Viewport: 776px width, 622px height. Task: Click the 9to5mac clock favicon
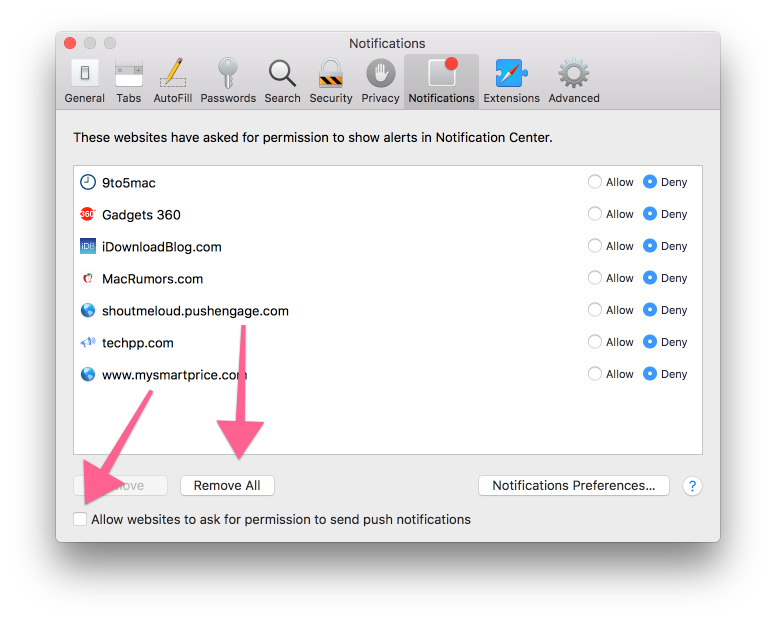coord(88,182)
